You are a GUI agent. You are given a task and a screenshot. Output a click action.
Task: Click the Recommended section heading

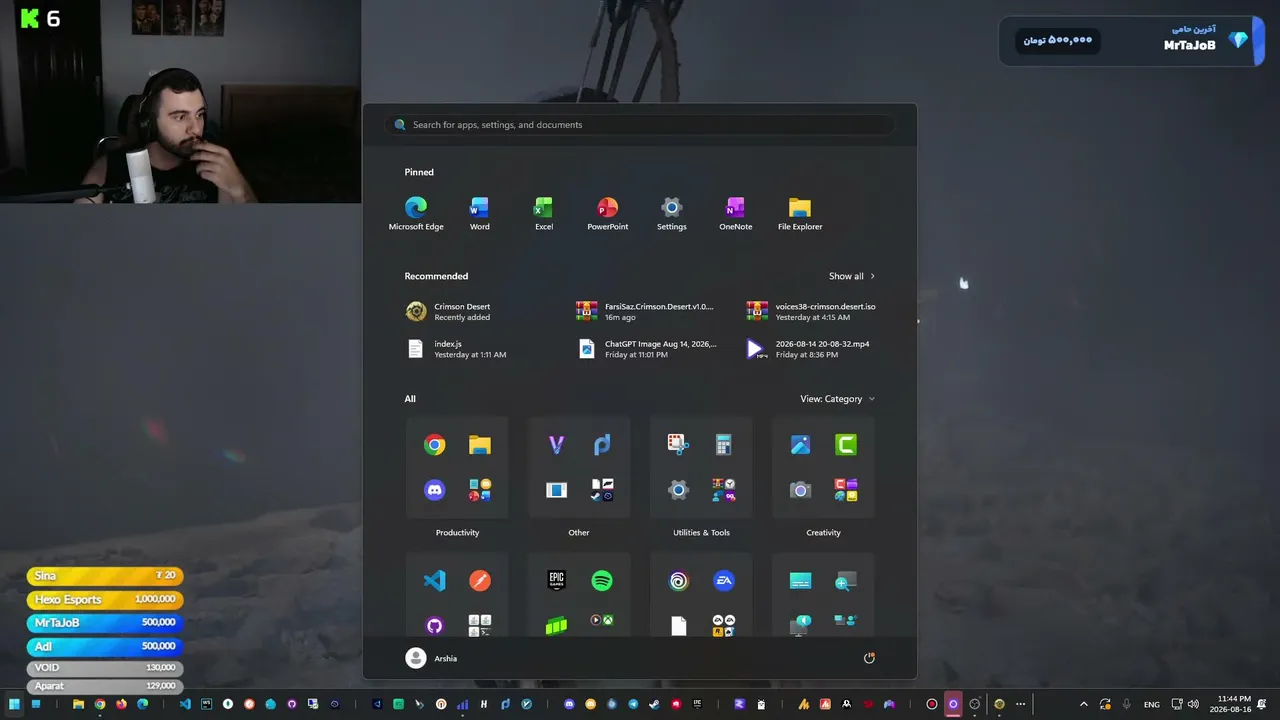[x=436, y=276]
